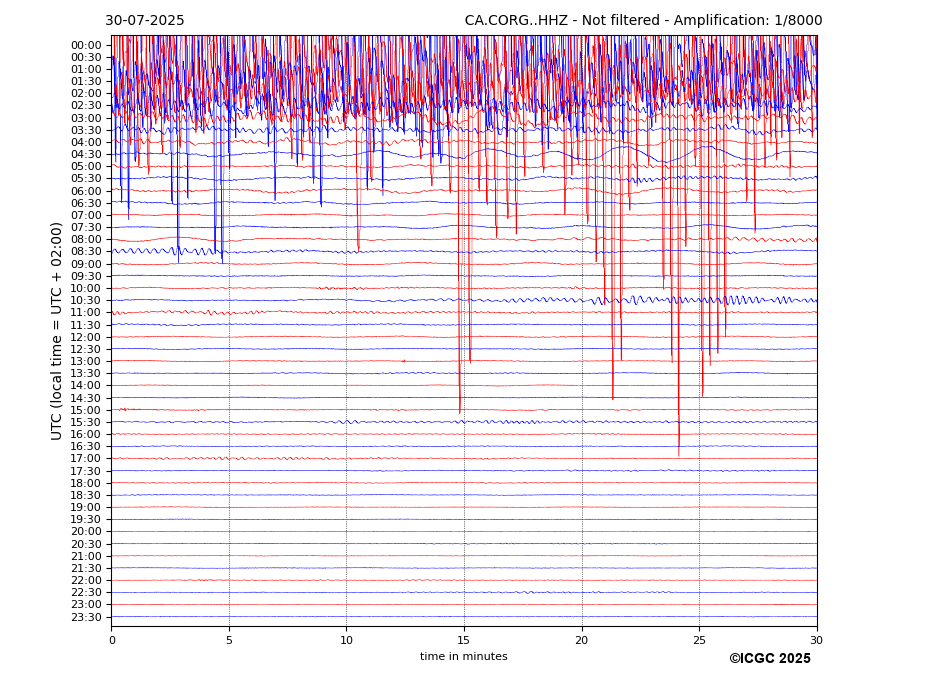Click the 07:30 time row label

pyautogui.click(x=86, y=228)
